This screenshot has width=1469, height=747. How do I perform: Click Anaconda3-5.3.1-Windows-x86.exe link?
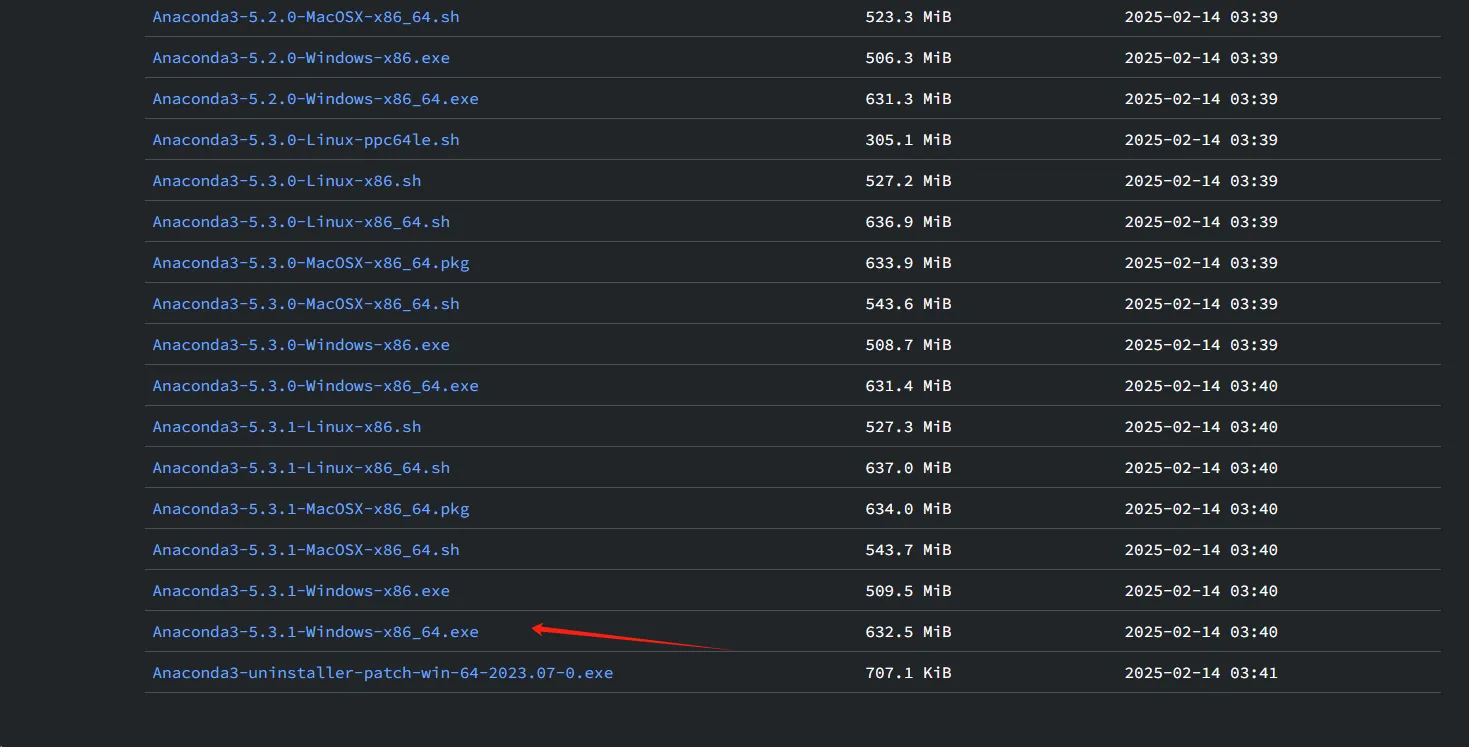(301, 591)
